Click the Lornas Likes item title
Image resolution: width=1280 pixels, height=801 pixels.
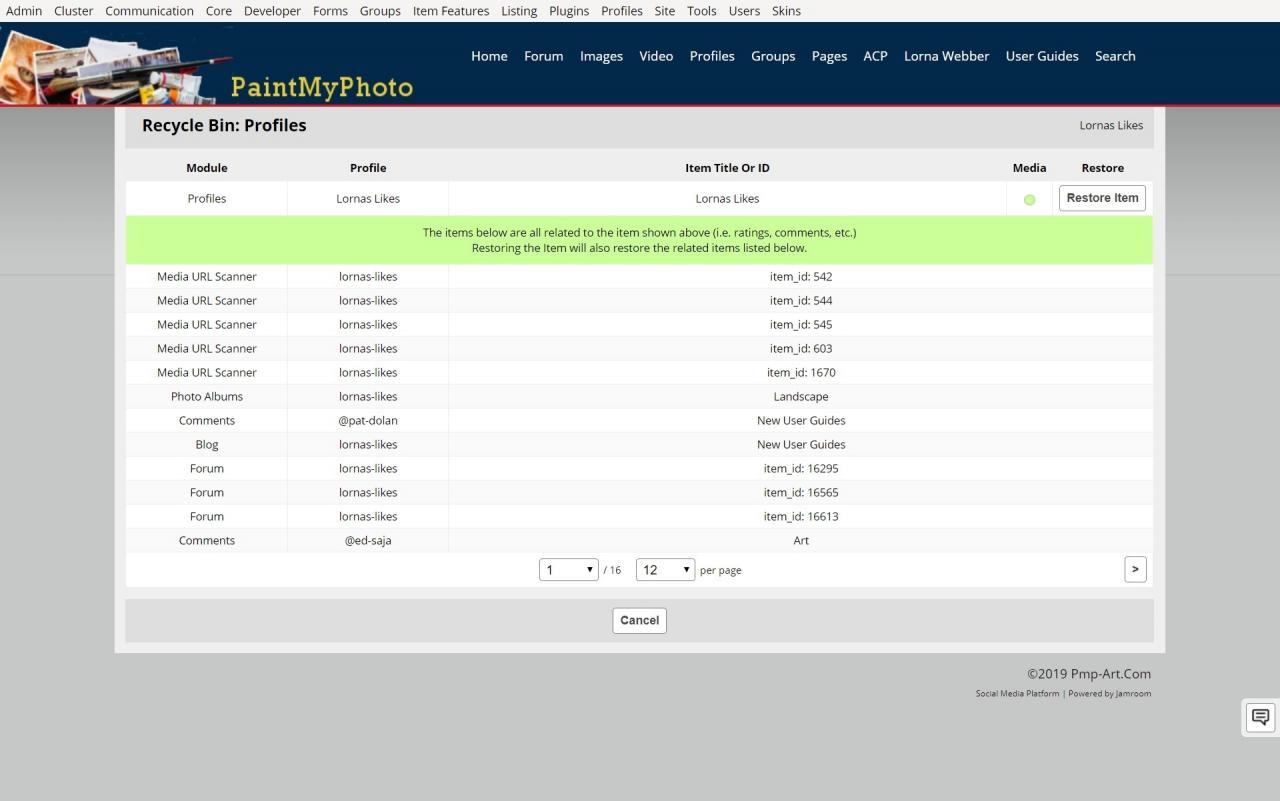727,199
